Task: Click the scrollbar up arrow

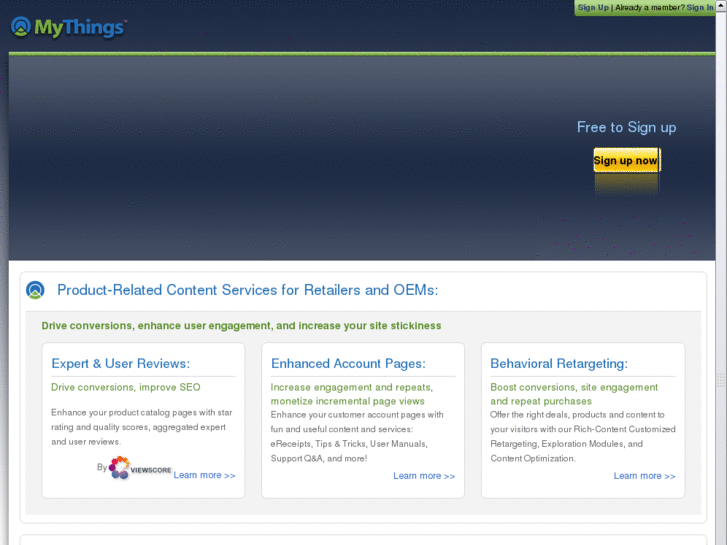Action: coord(721,6)
